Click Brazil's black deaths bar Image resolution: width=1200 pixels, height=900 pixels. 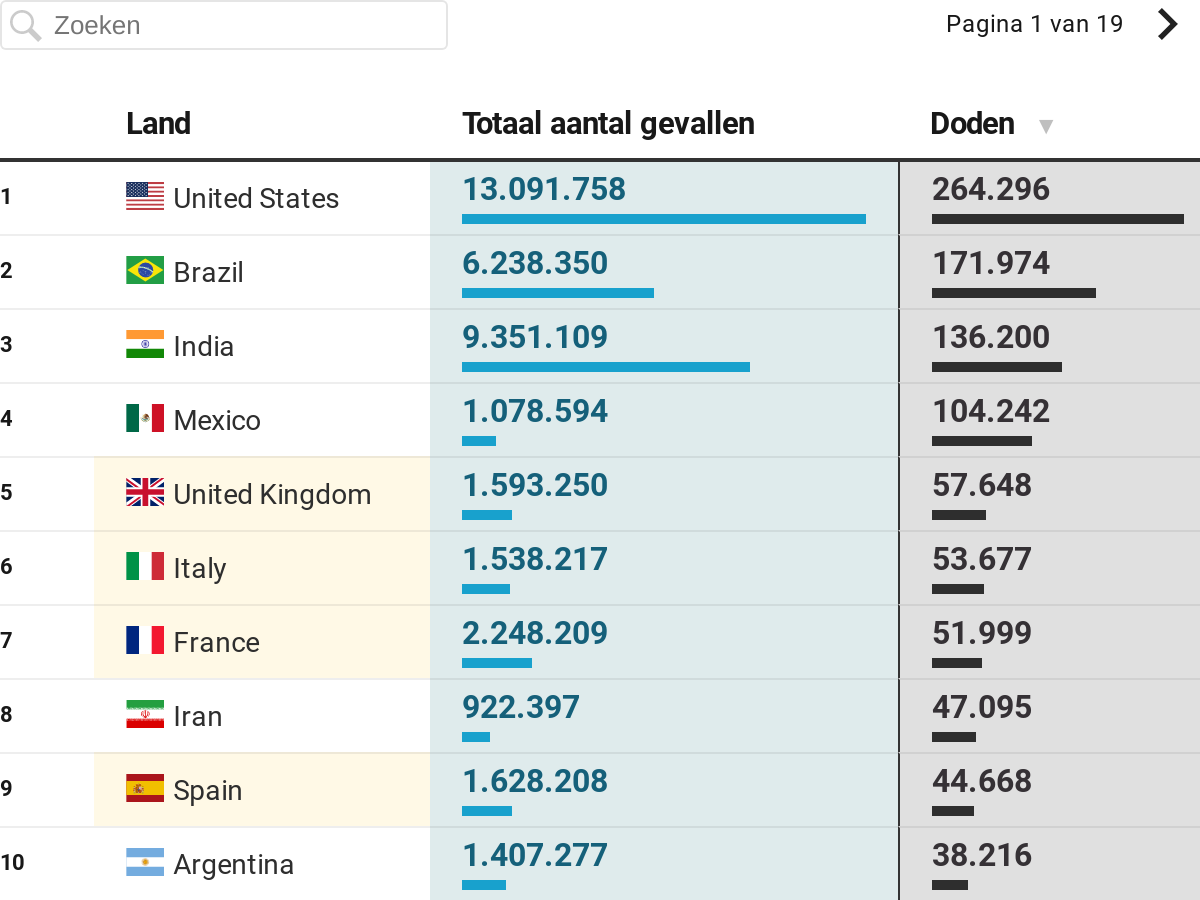1013,293
